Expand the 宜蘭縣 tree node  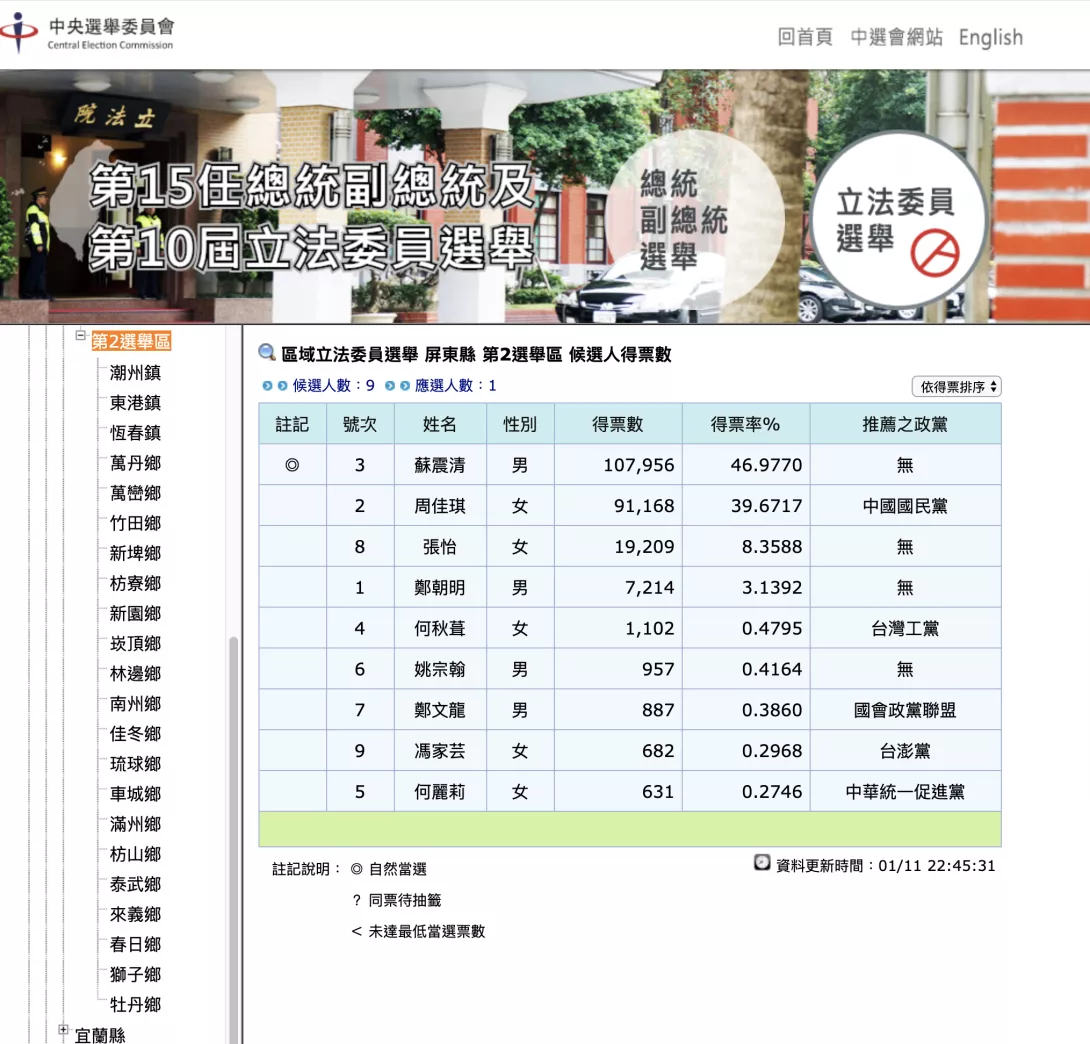click(63, 1030)
